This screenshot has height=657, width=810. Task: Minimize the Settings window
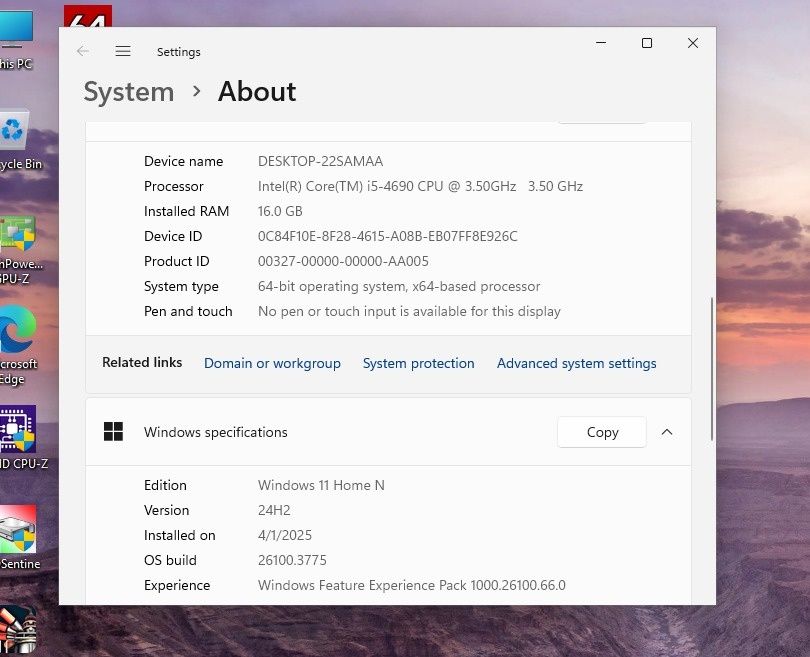pos(601,43)
